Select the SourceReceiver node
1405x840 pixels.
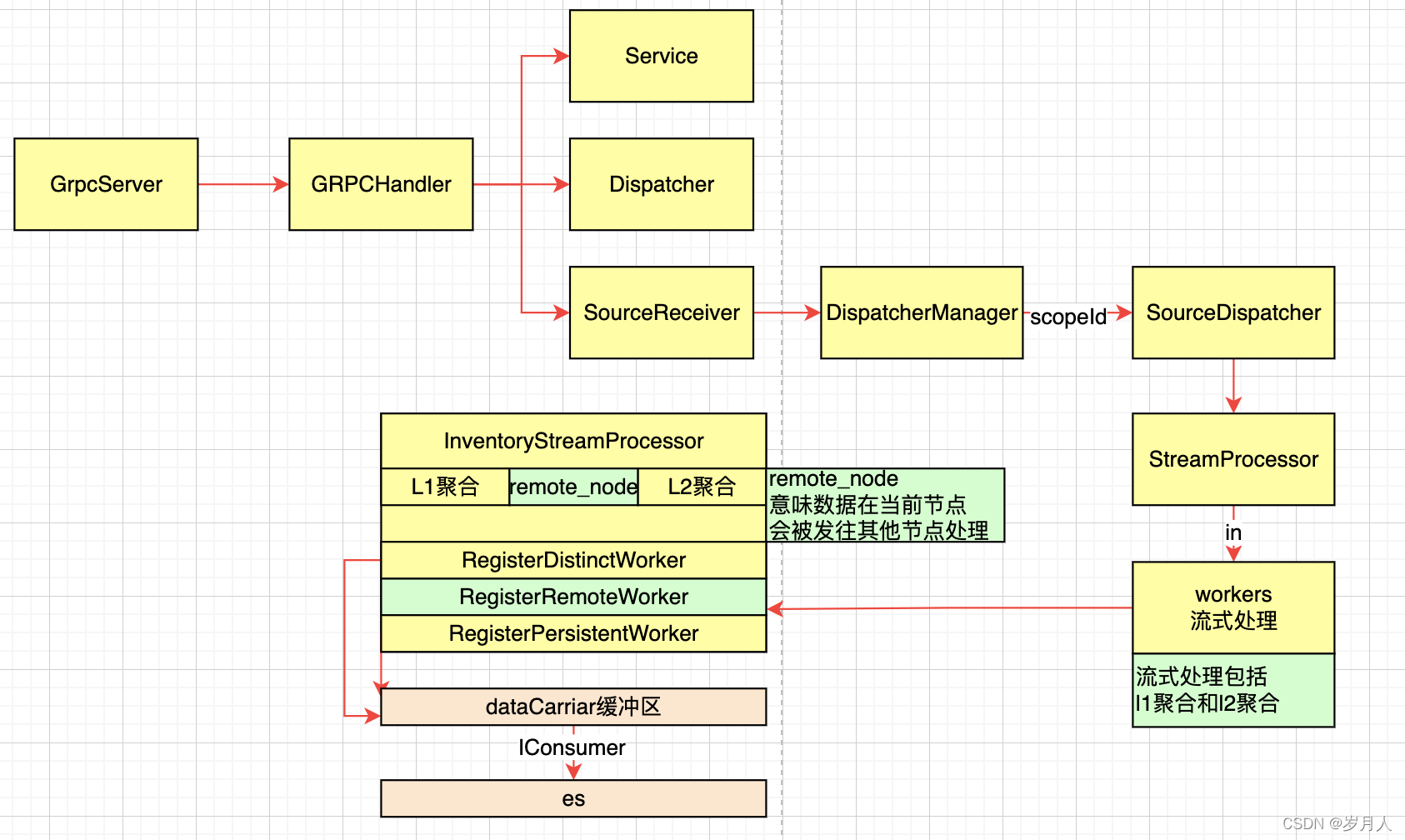(662, 312)
